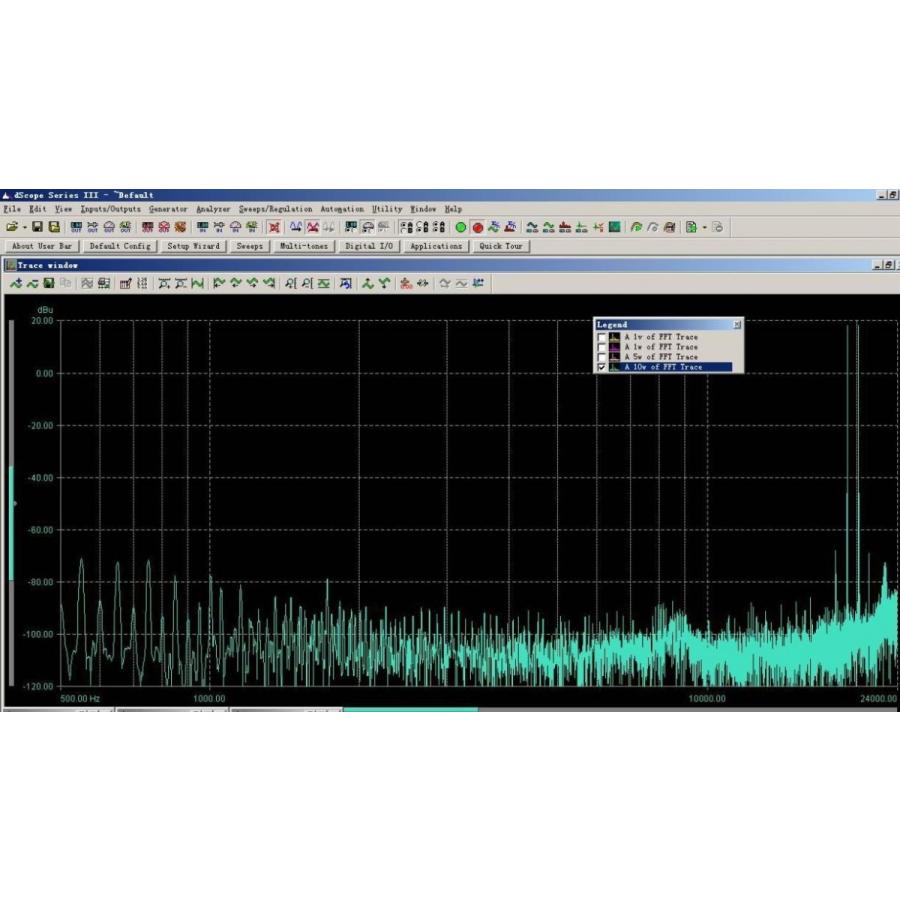
Task: Uncheck the A 10w of FFT Trace checkbox
Action: coord(601,367)
